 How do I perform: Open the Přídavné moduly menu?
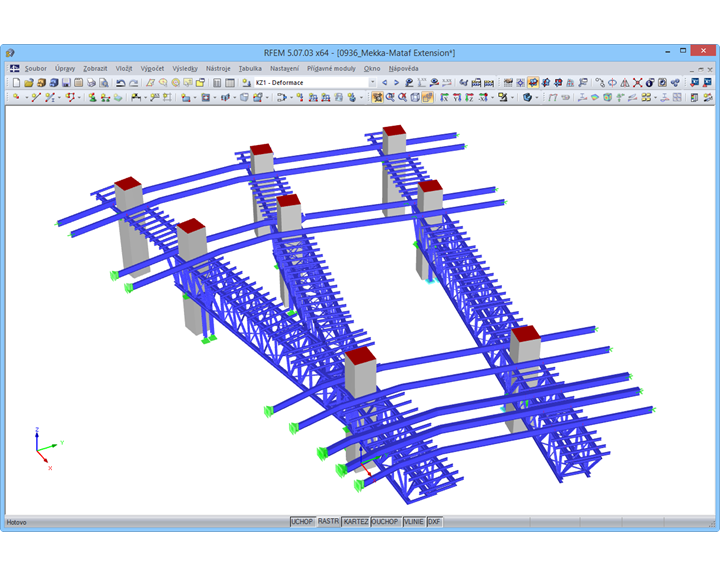(x=331, y=68)
